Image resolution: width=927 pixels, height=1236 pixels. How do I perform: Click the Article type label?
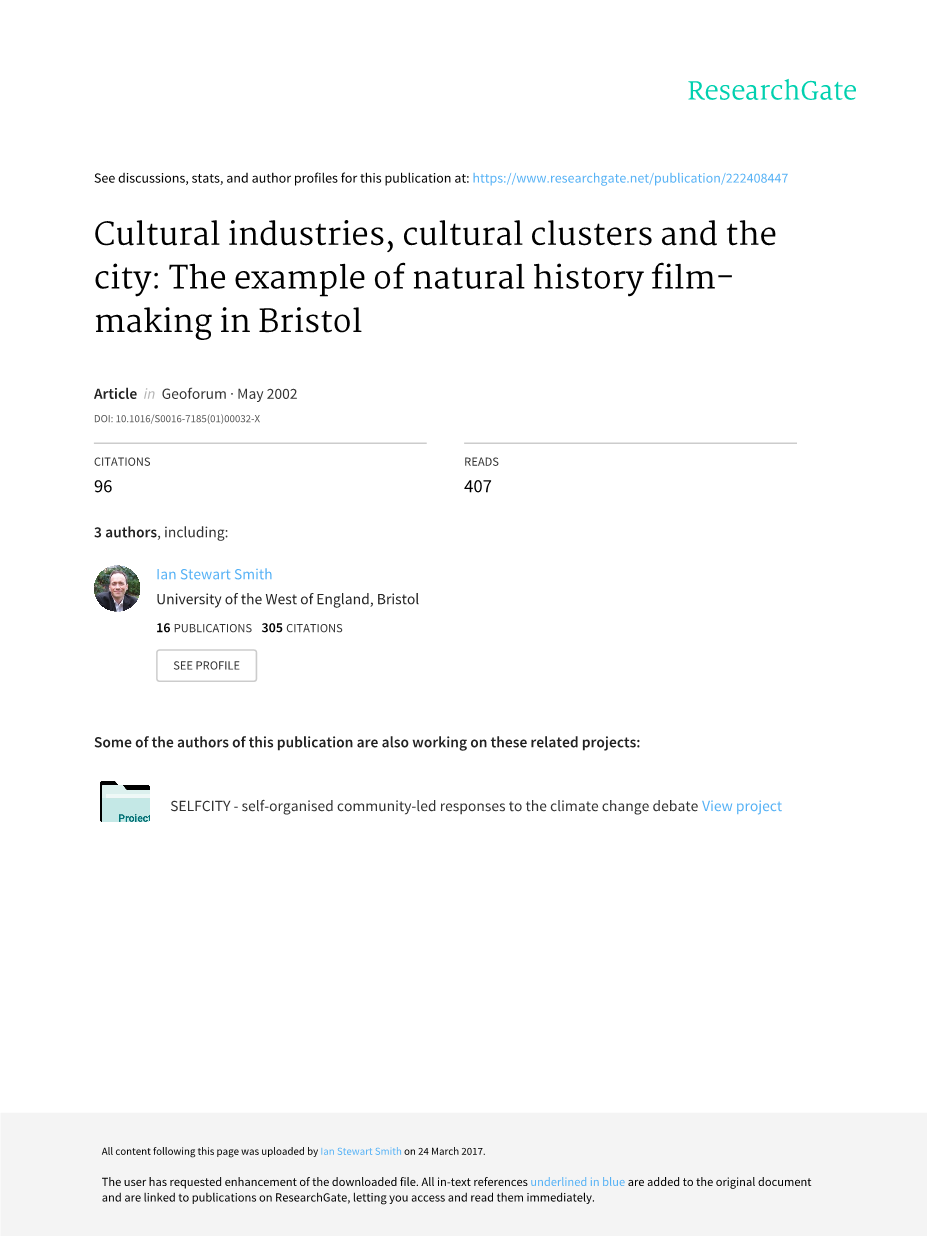[x=115, y=394]
